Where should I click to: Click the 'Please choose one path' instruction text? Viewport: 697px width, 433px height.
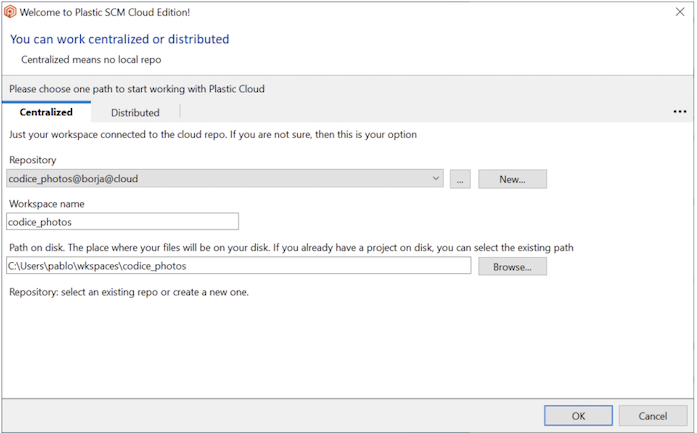[x=137, y=88]
